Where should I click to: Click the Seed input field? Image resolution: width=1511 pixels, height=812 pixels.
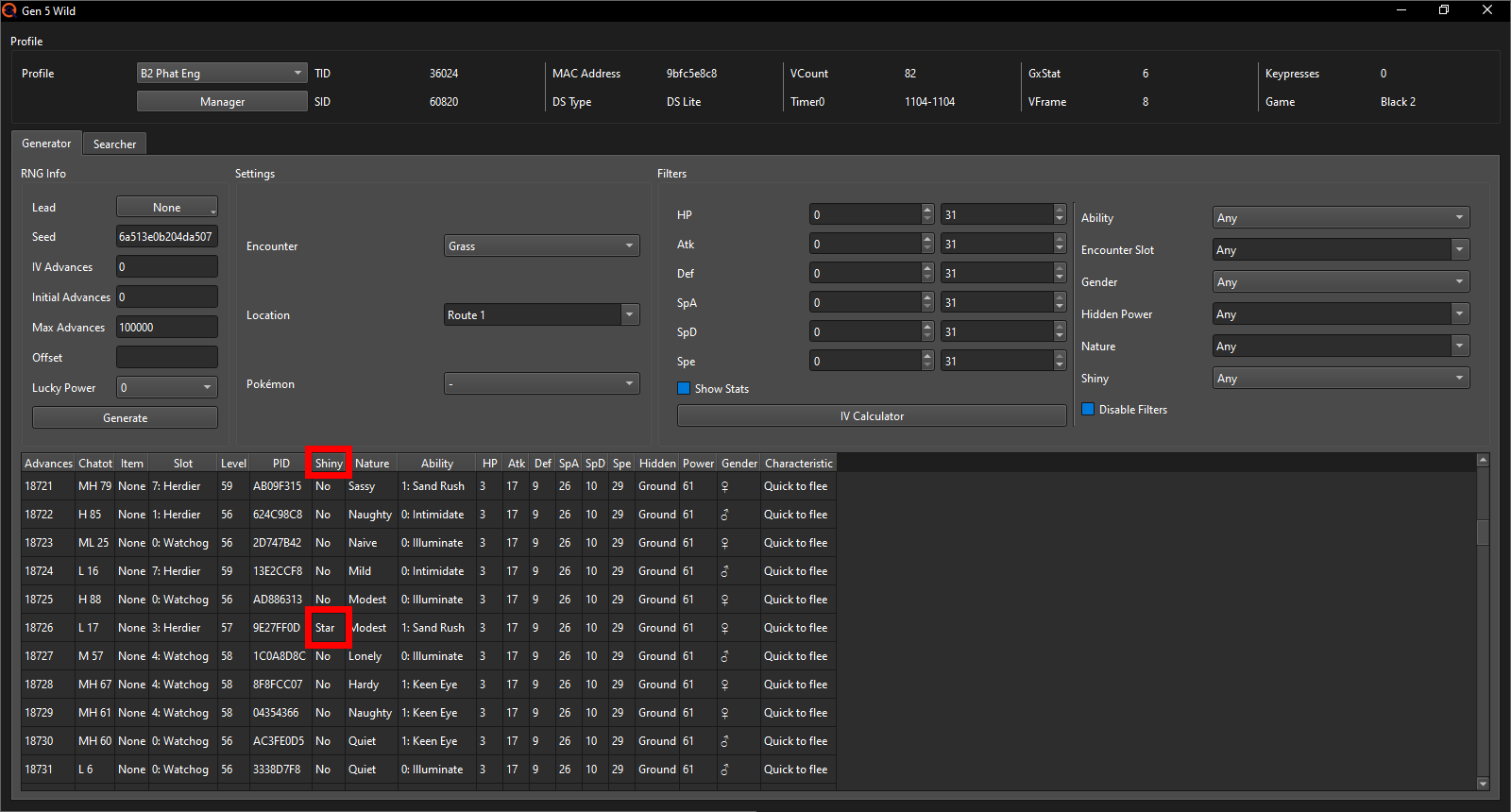(x=166, y=237)
